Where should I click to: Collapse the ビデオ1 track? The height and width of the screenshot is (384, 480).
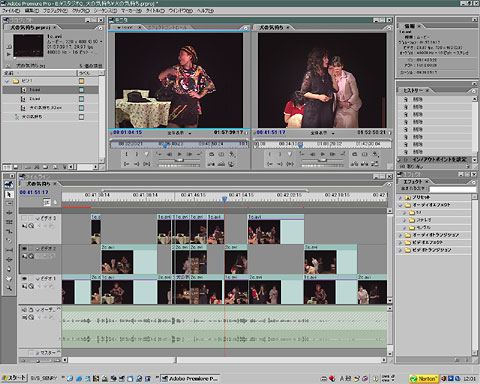[38, 278]
